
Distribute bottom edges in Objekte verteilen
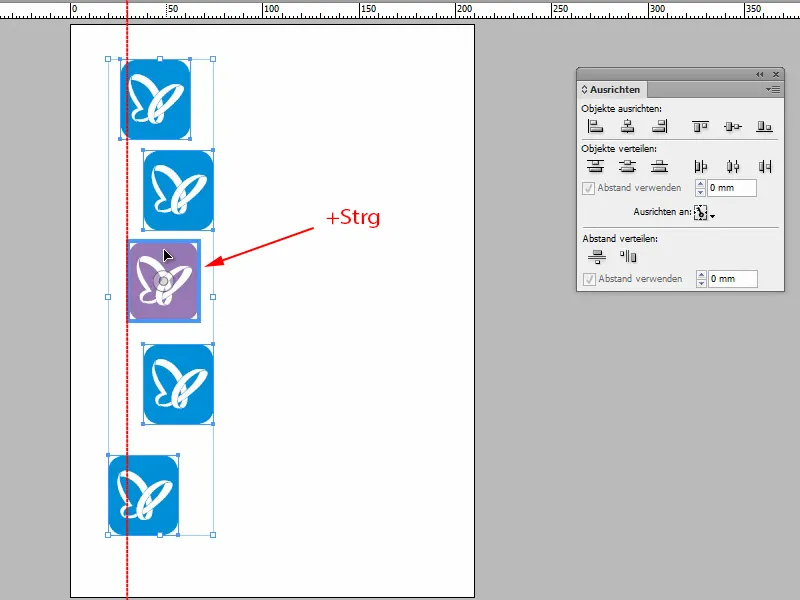point(660,166)
